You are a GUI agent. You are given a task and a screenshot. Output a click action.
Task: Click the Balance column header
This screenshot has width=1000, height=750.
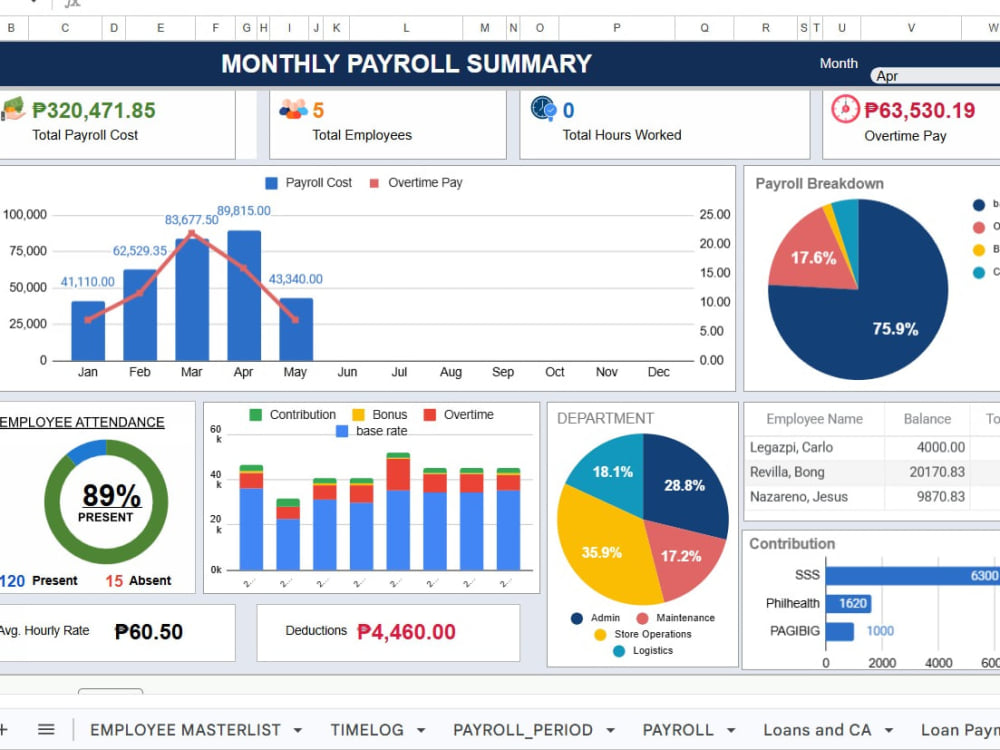coord(927,419)
